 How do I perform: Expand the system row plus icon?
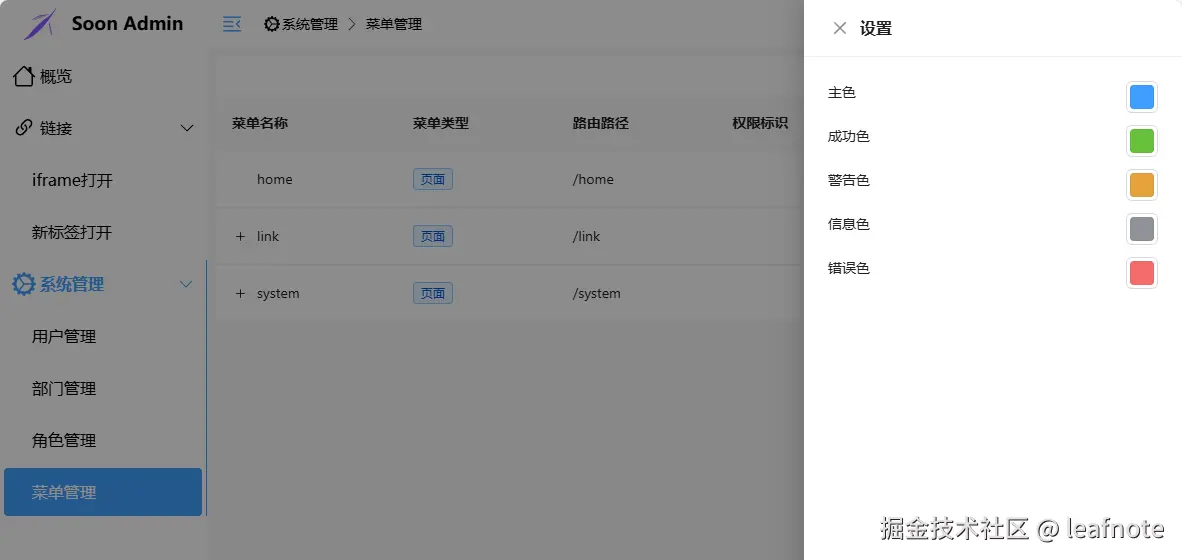[240, 294]
